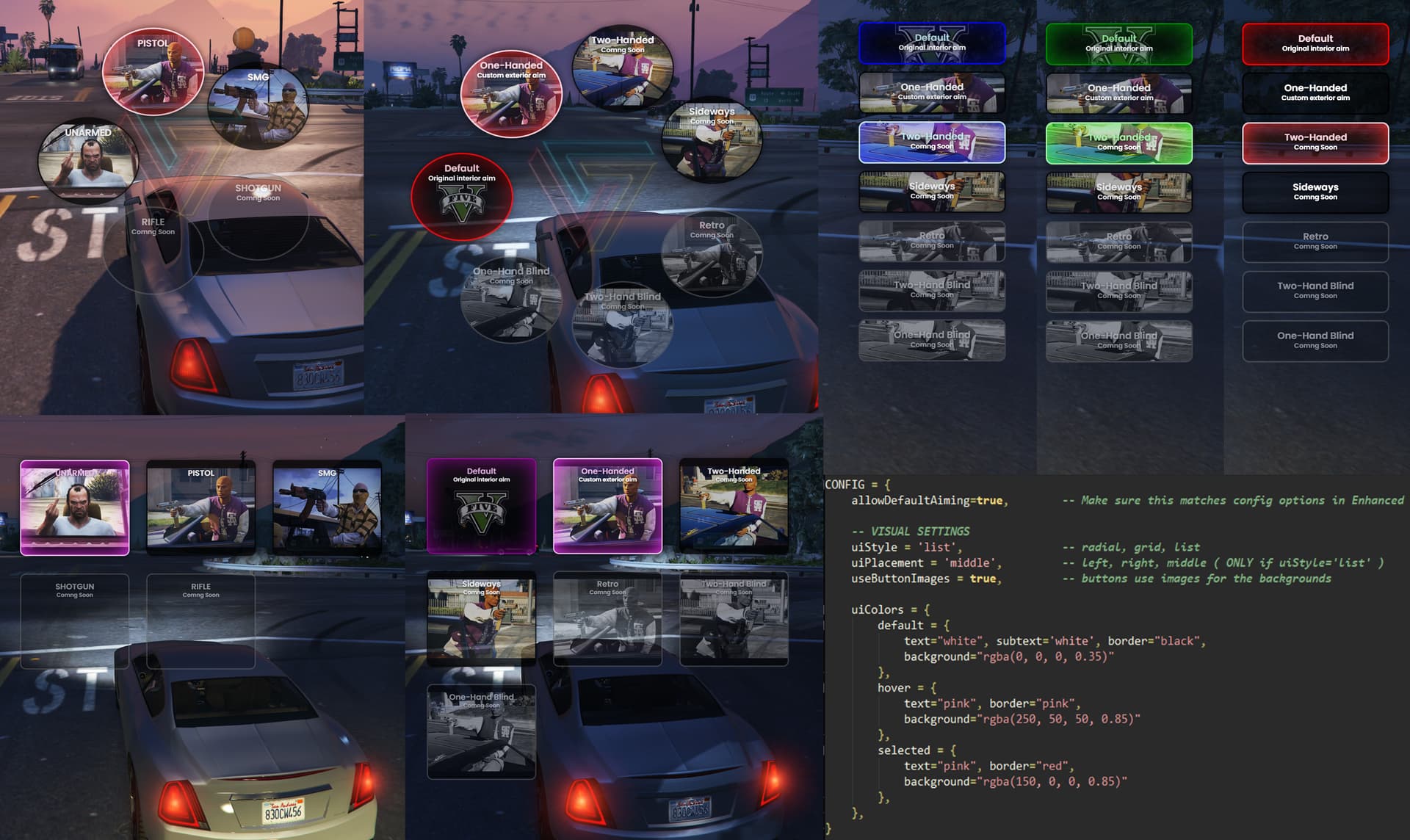Open the pink-bordered UNARMED grid tile
1410x840 pixels.
(75, 507)
